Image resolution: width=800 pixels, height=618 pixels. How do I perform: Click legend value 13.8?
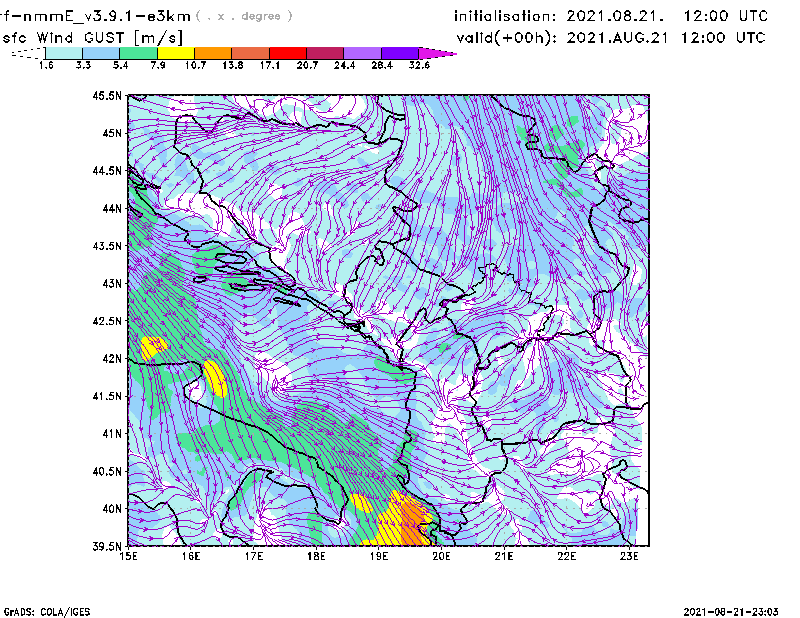[233, 65]
